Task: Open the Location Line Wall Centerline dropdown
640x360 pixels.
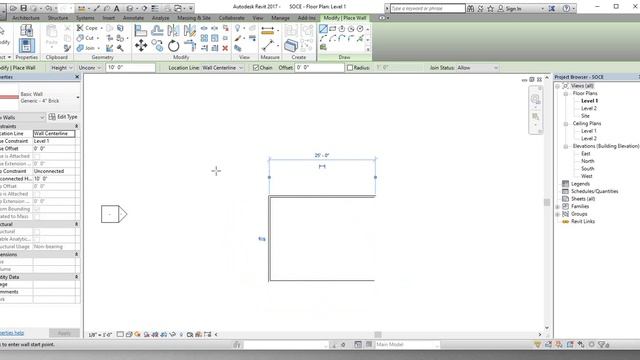Action: click(223, 68)
